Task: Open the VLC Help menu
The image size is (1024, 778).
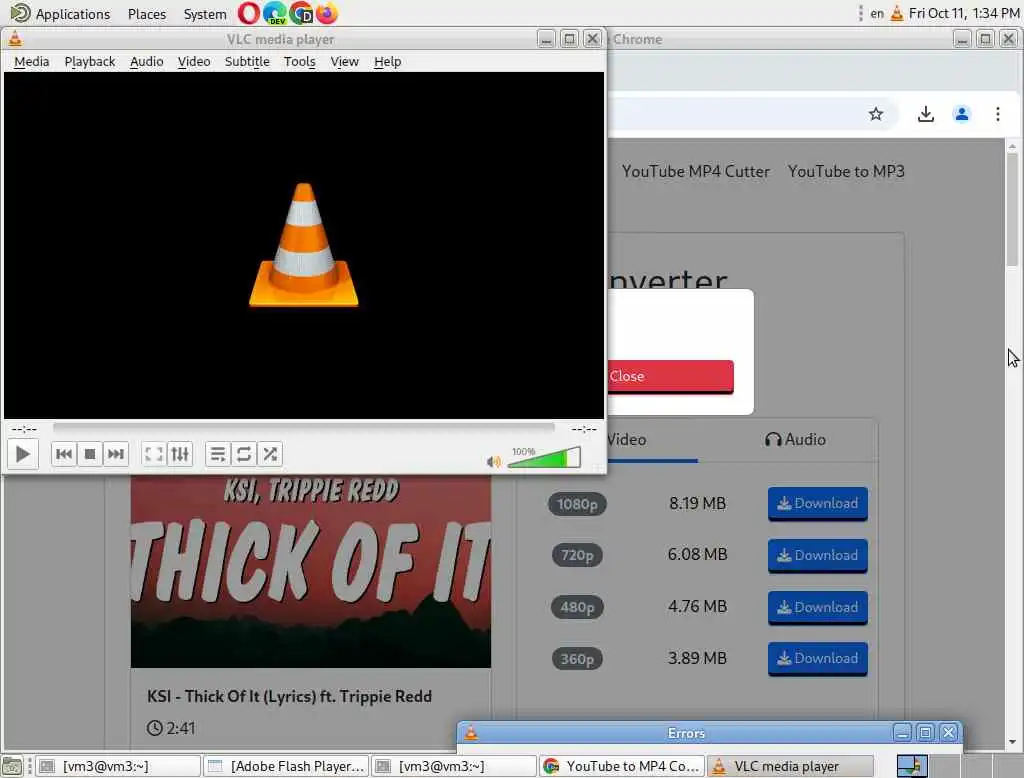Action: (x=387, y=61)
